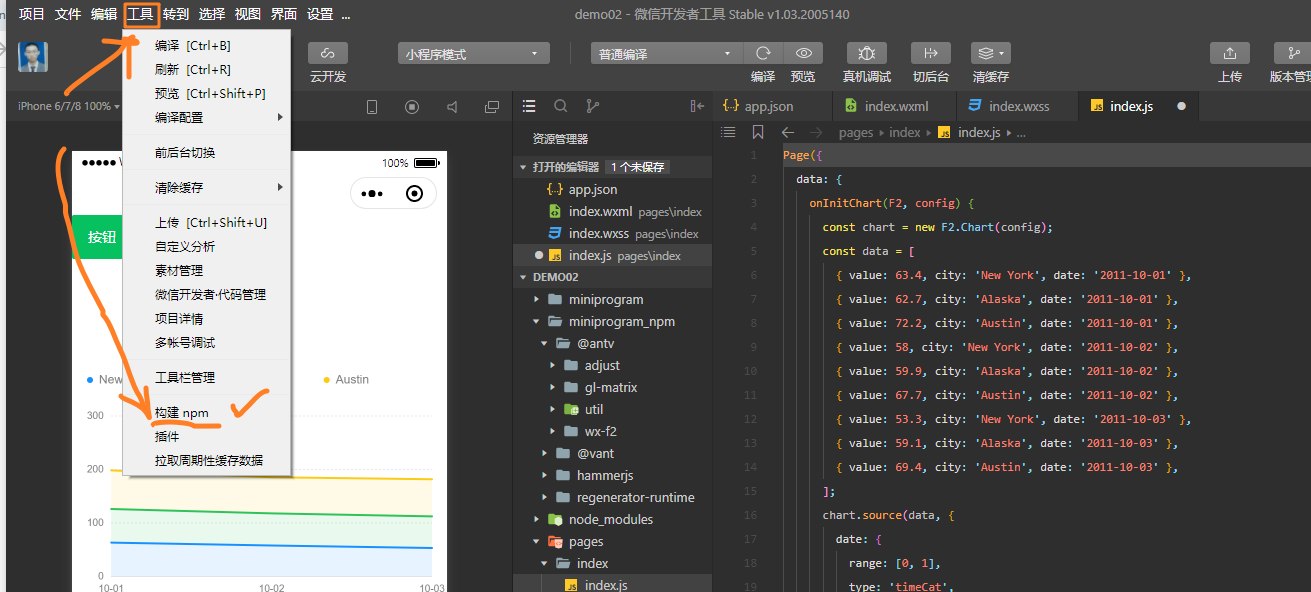Open the source control branch icon
This screenshot has width=1311, height=592.
click(x=592, y=106)
